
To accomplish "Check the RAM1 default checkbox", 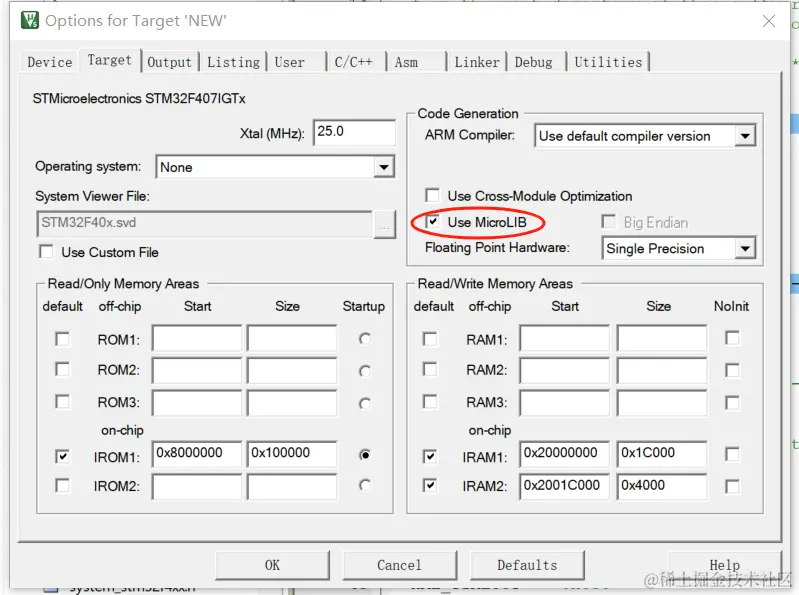I will 430,339.
